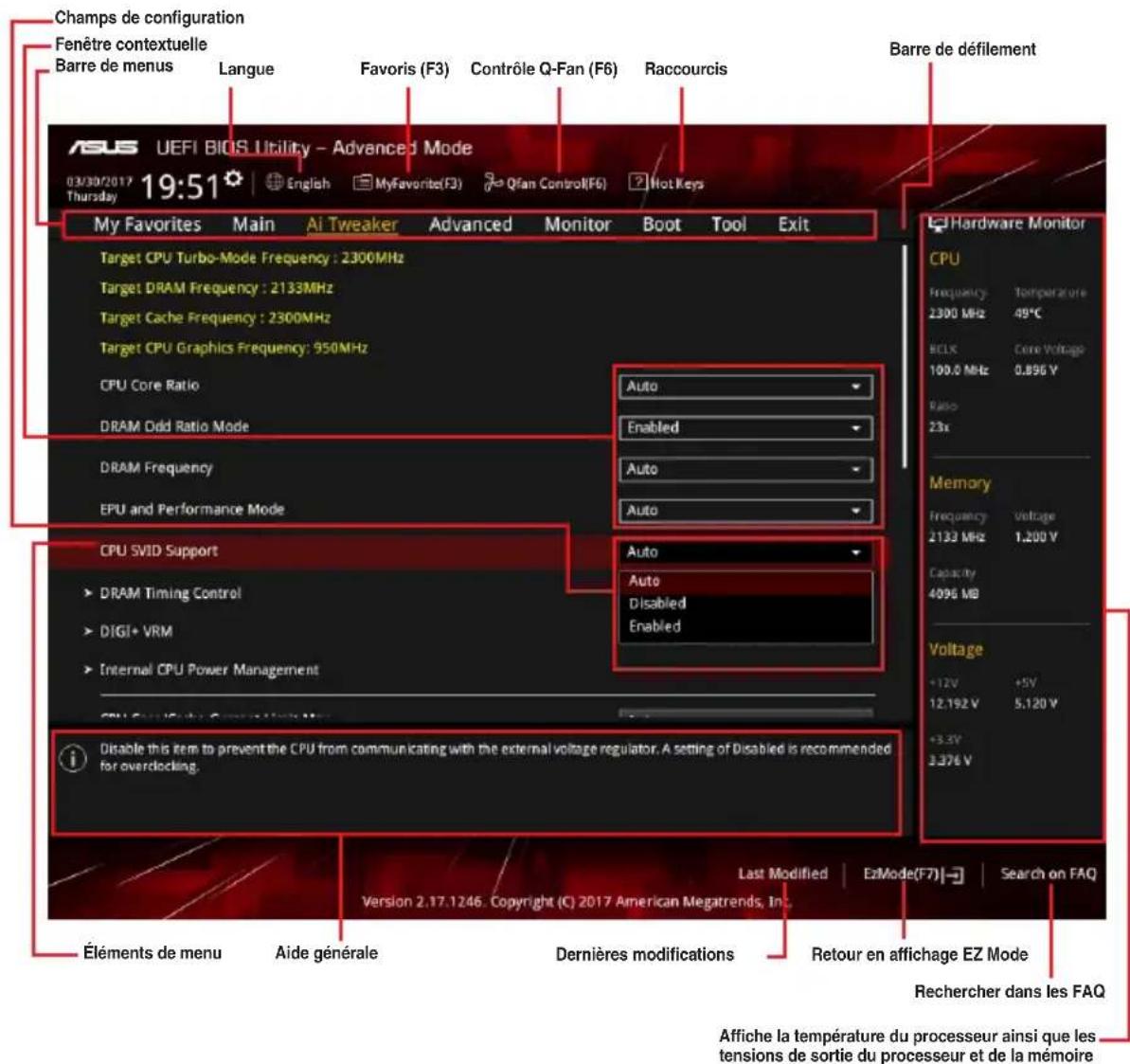Click the Version 2.17.1246 copyright line

[576, 902]
